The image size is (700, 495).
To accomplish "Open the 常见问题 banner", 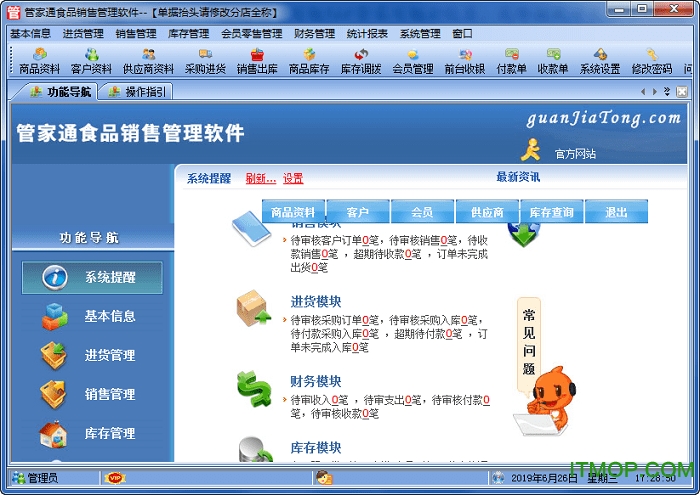I will [x=529, y=342].
